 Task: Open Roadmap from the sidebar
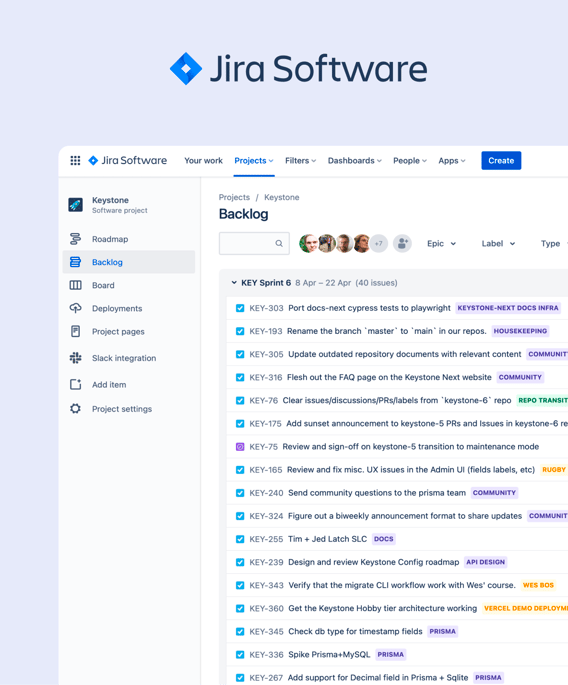click(x=110, y=239)
